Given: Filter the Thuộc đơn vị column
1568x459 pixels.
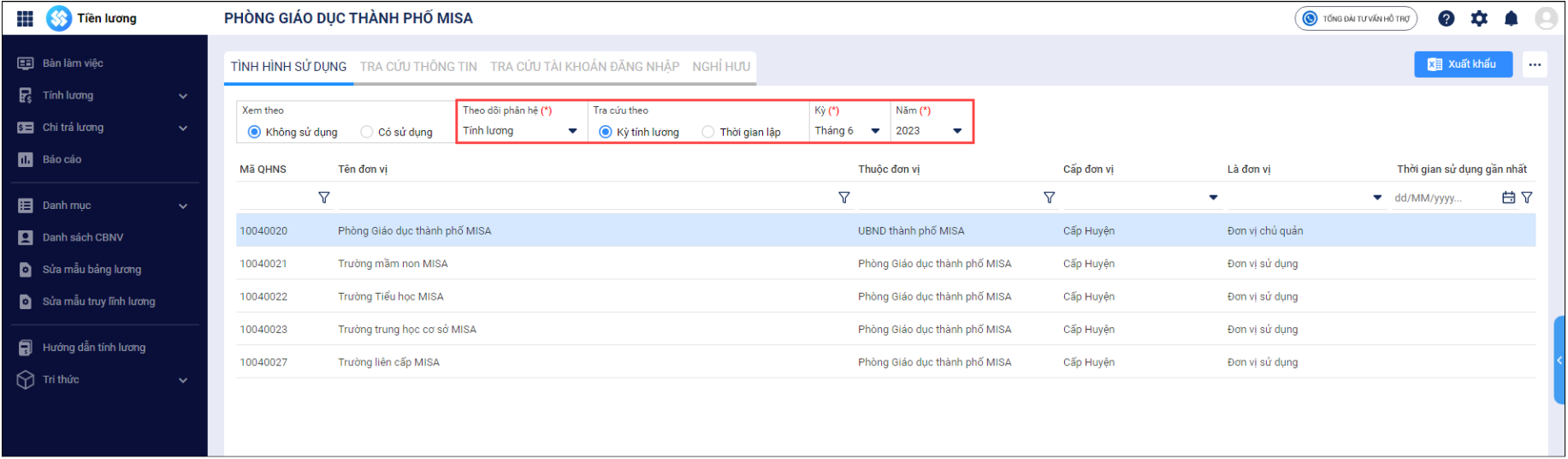Looking at the screenshot, I should click(1050, 198).
